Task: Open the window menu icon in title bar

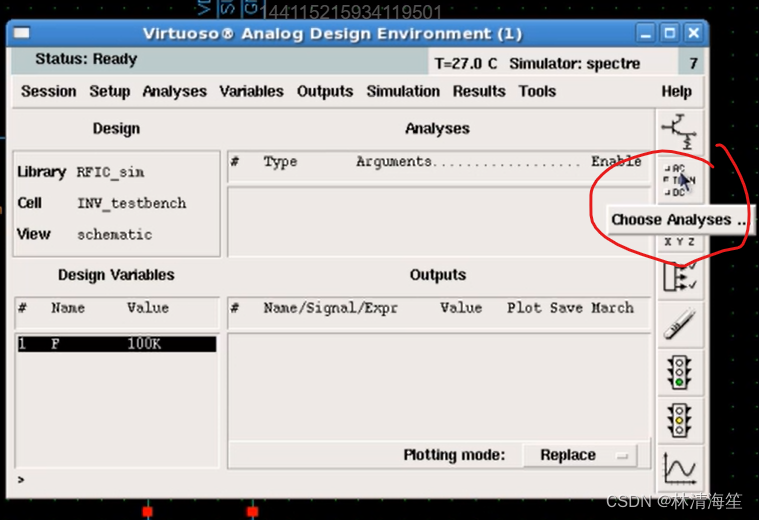Action: pyautogui.click(x=22, y=33)
